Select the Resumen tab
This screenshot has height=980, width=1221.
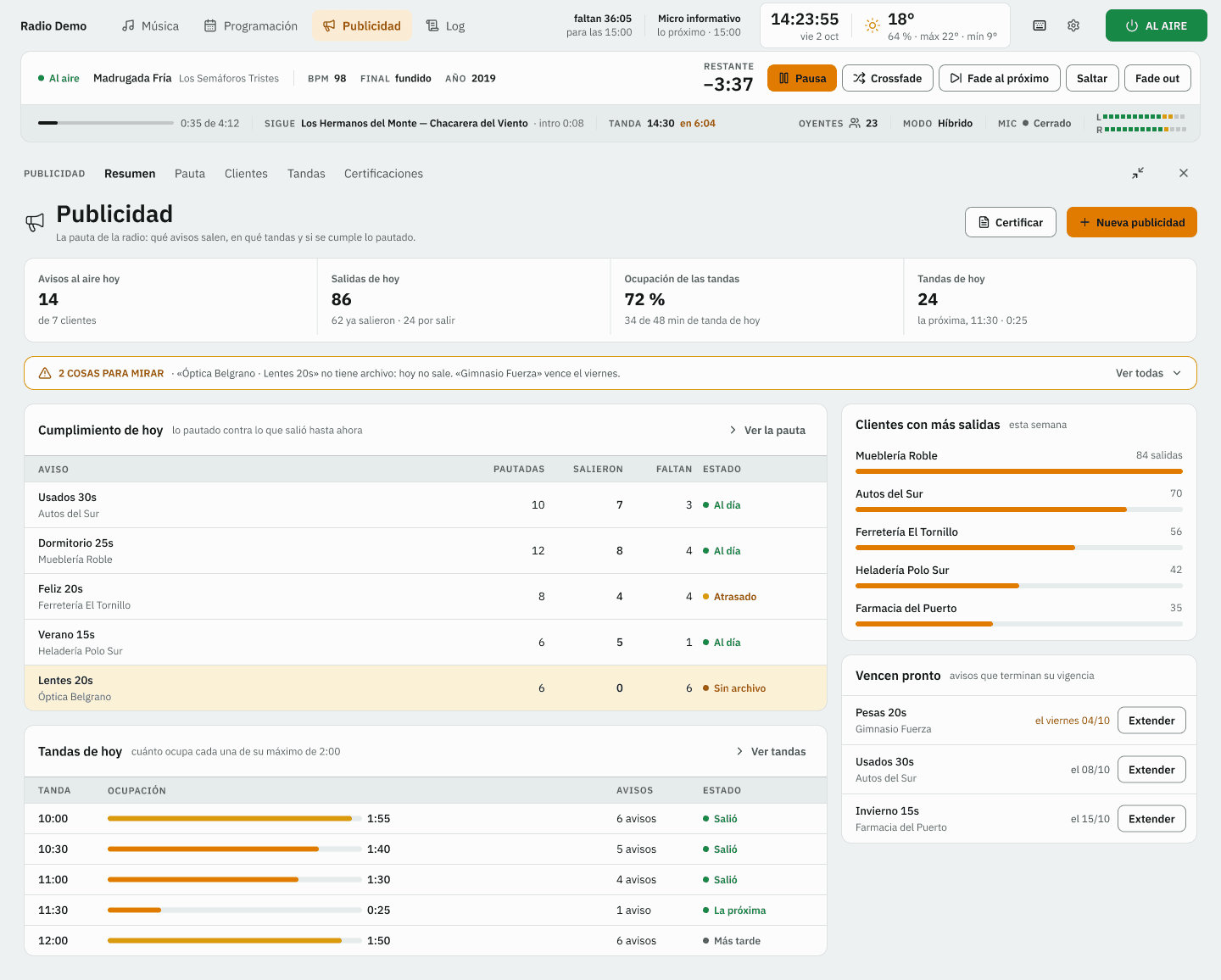point(130,173)
